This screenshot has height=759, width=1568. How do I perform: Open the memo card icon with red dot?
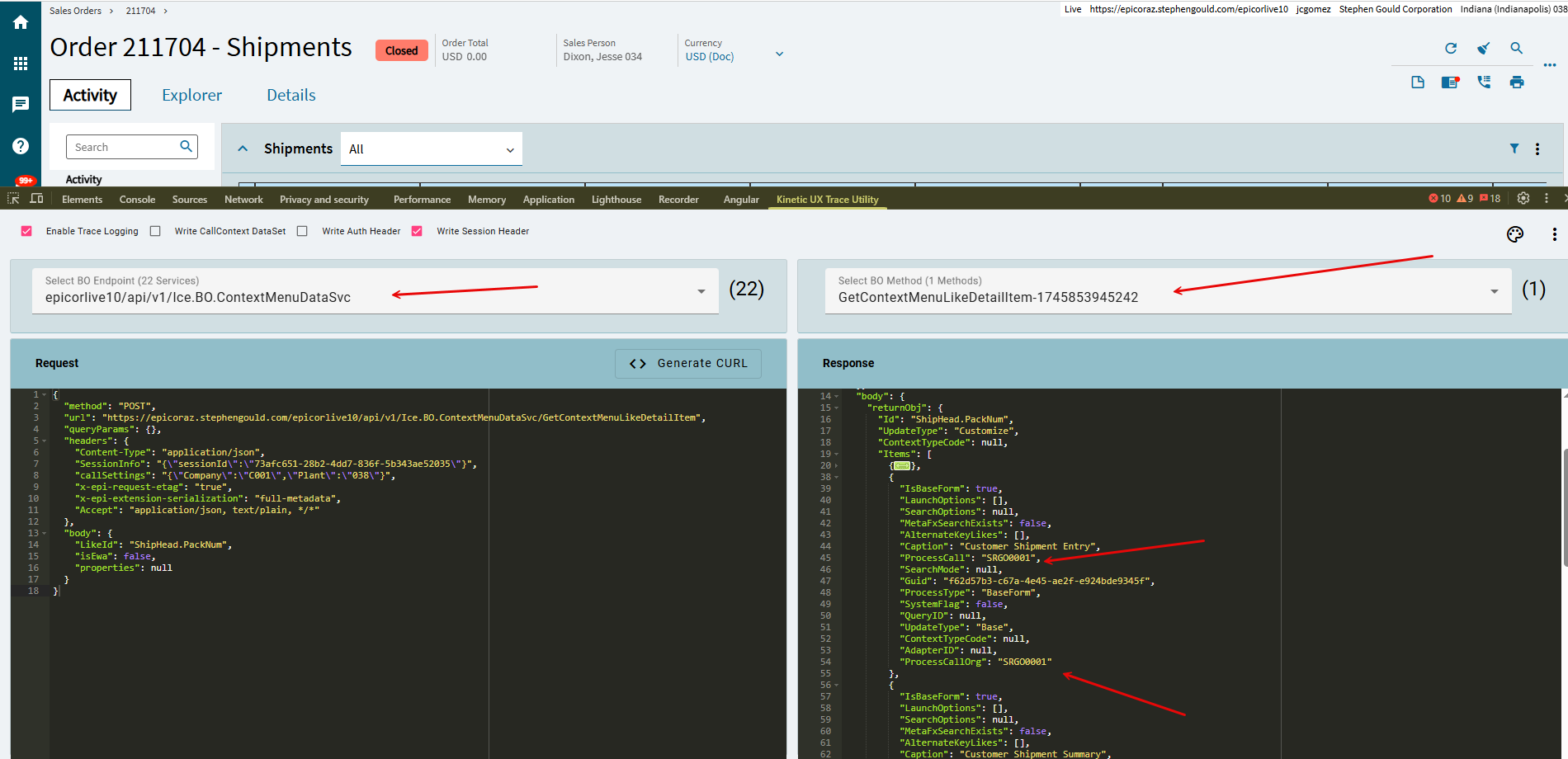pos(1450,82)
